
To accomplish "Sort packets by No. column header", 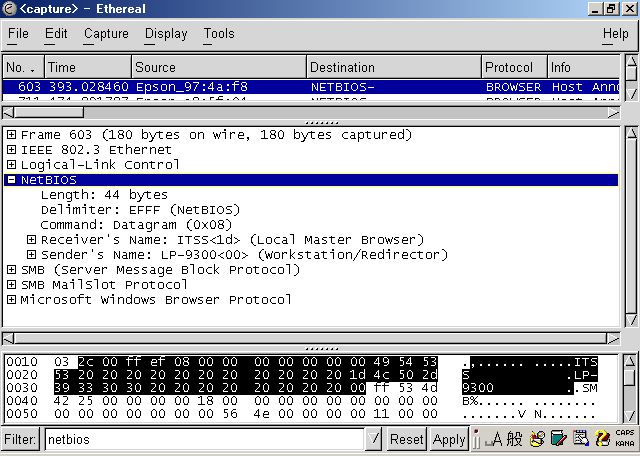I will coord(23,67).
